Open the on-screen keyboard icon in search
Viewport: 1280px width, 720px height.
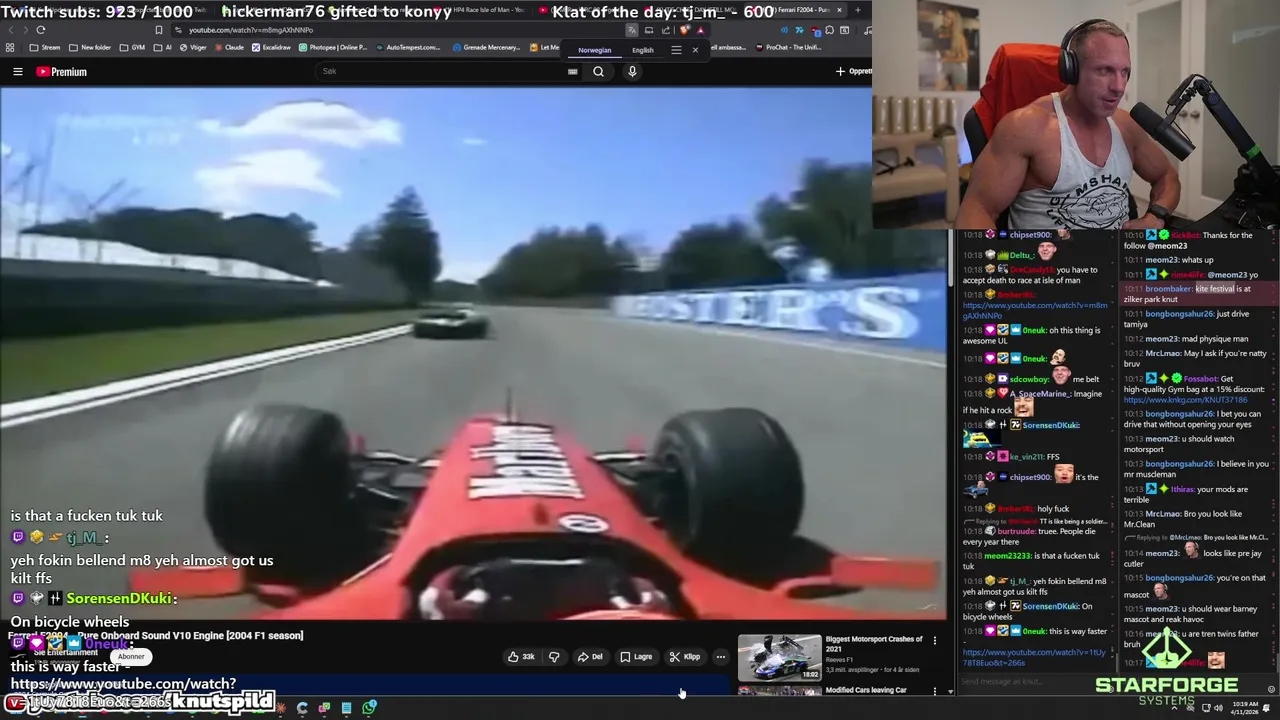(572, 72)
